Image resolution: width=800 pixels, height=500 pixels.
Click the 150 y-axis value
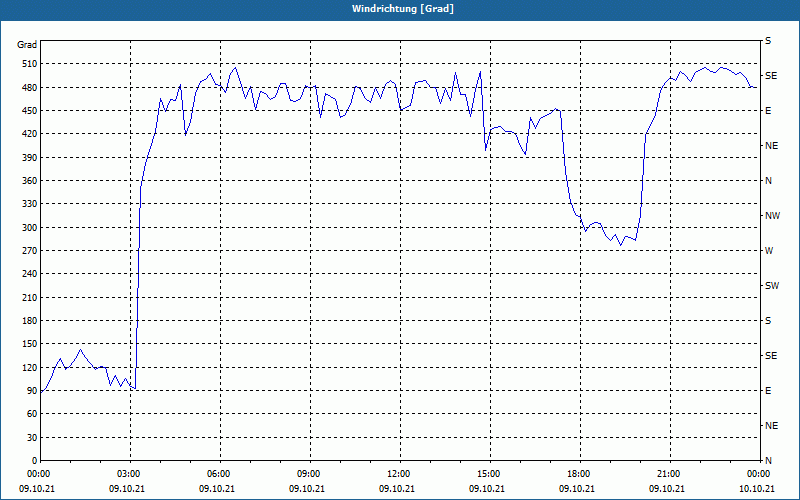click(30, 344)
